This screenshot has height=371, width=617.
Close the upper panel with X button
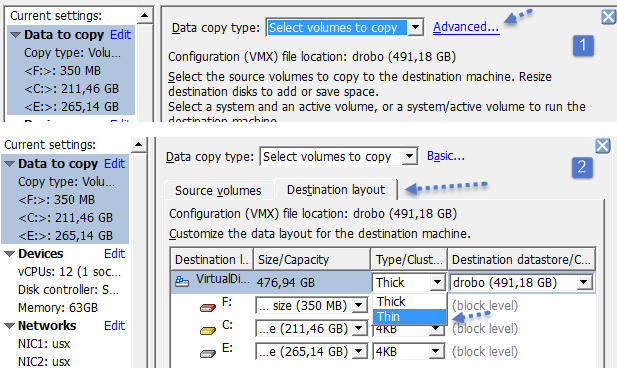(x=608, y=17)
